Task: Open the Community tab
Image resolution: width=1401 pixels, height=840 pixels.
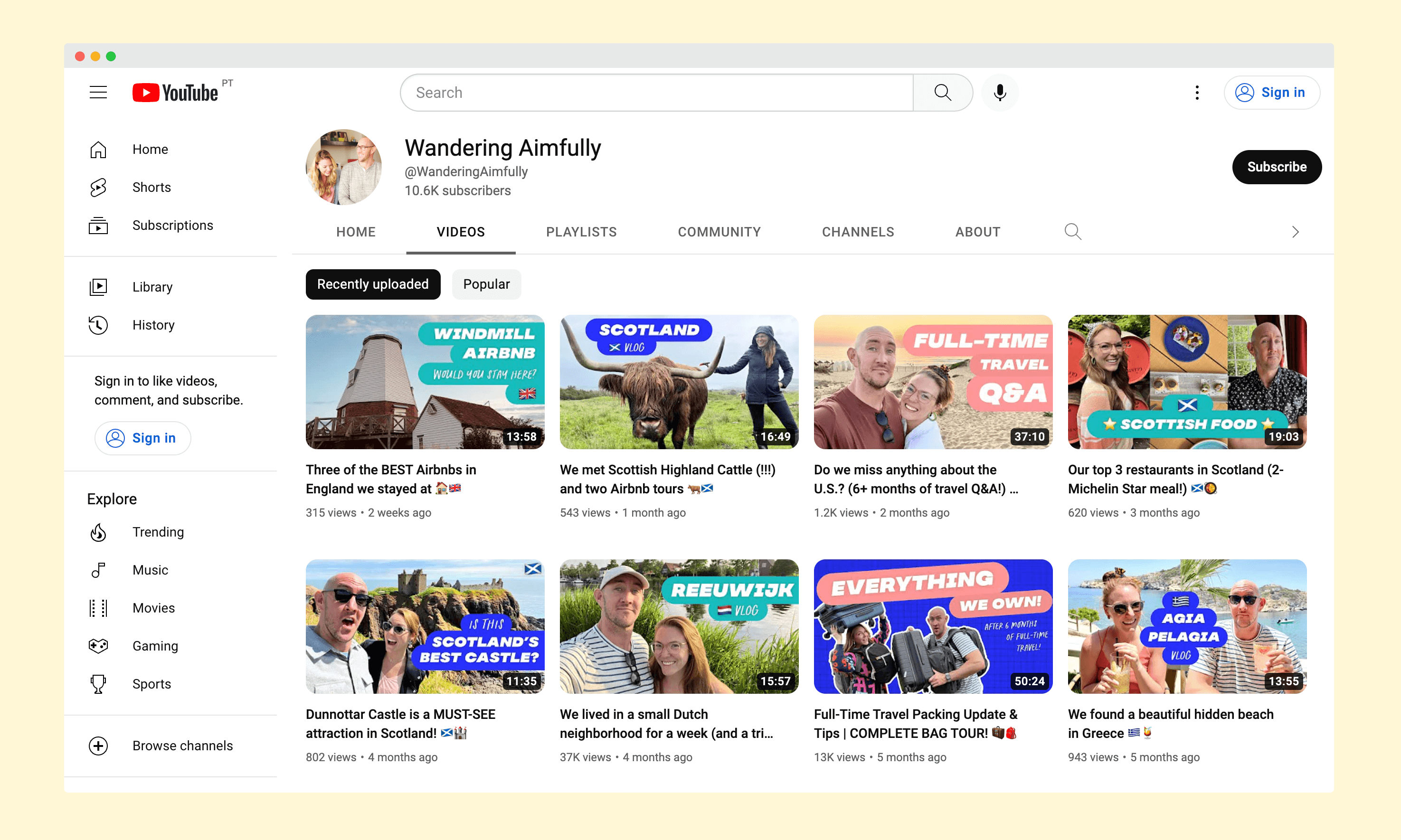Action: coord(719,232)
